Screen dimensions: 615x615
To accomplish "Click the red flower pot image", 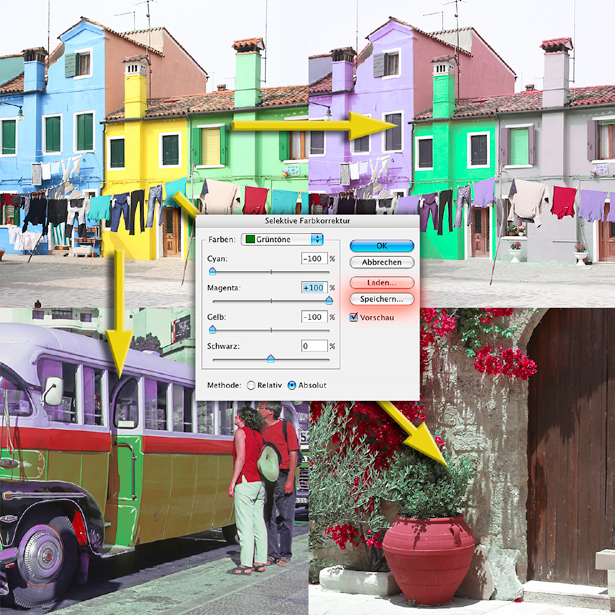I will click(x=430, y=555).
